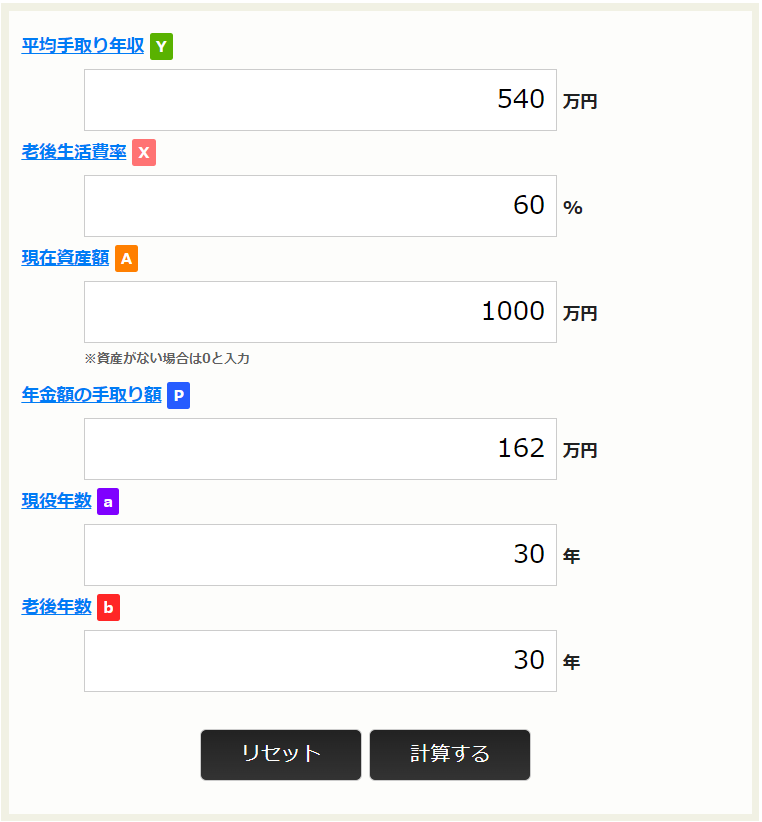Focus the pension field showing 162
Screen dimensions: 762x822
click(x=320, y=449)
